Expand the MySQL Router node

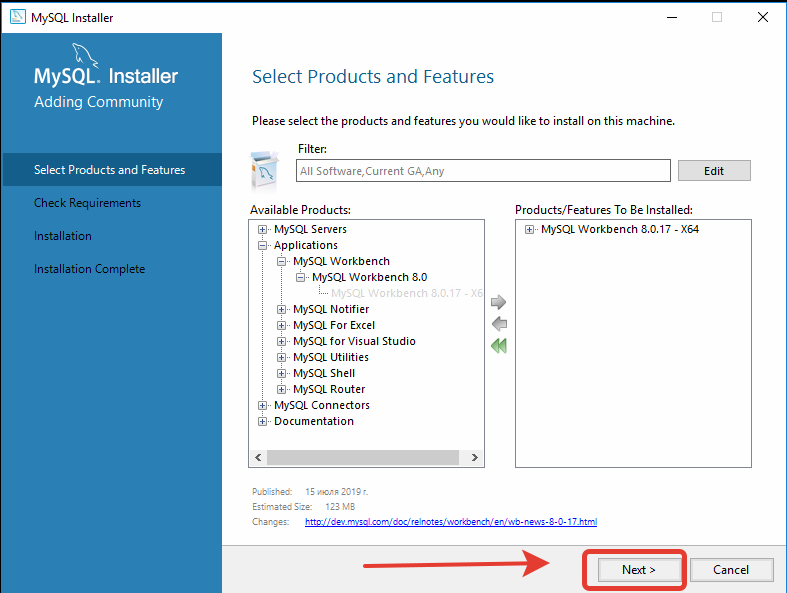(x=281, y=389)
